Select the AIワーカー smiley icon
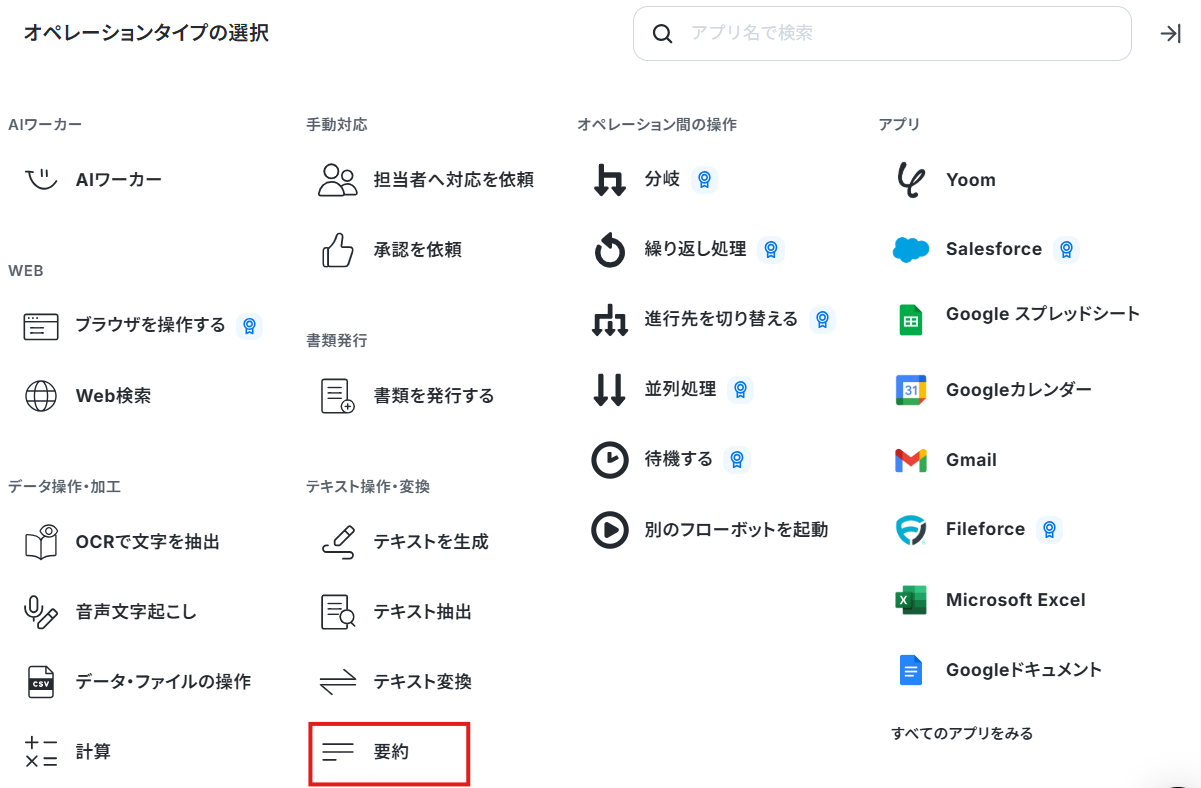The height and width of the screenshot is (788, 1201). 41,180
